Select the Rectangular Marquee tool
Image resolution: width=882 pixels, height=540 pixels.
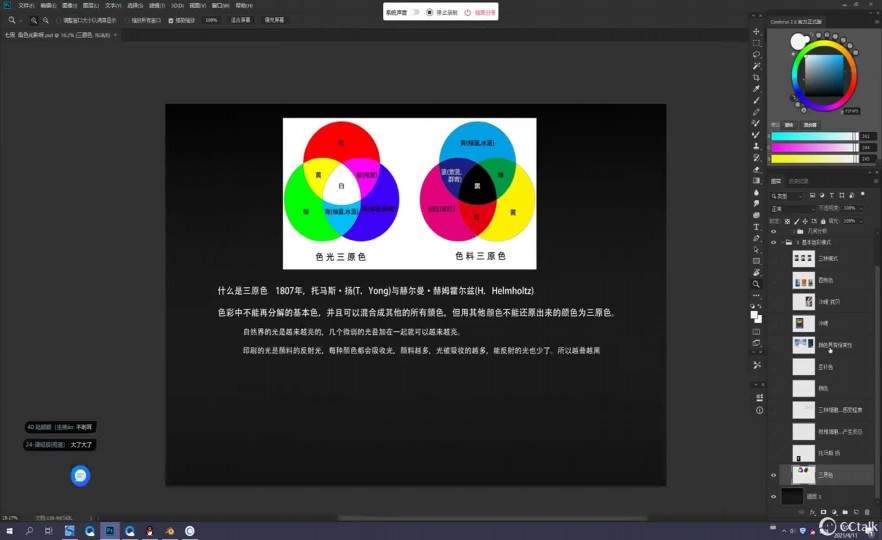[757, 43]
